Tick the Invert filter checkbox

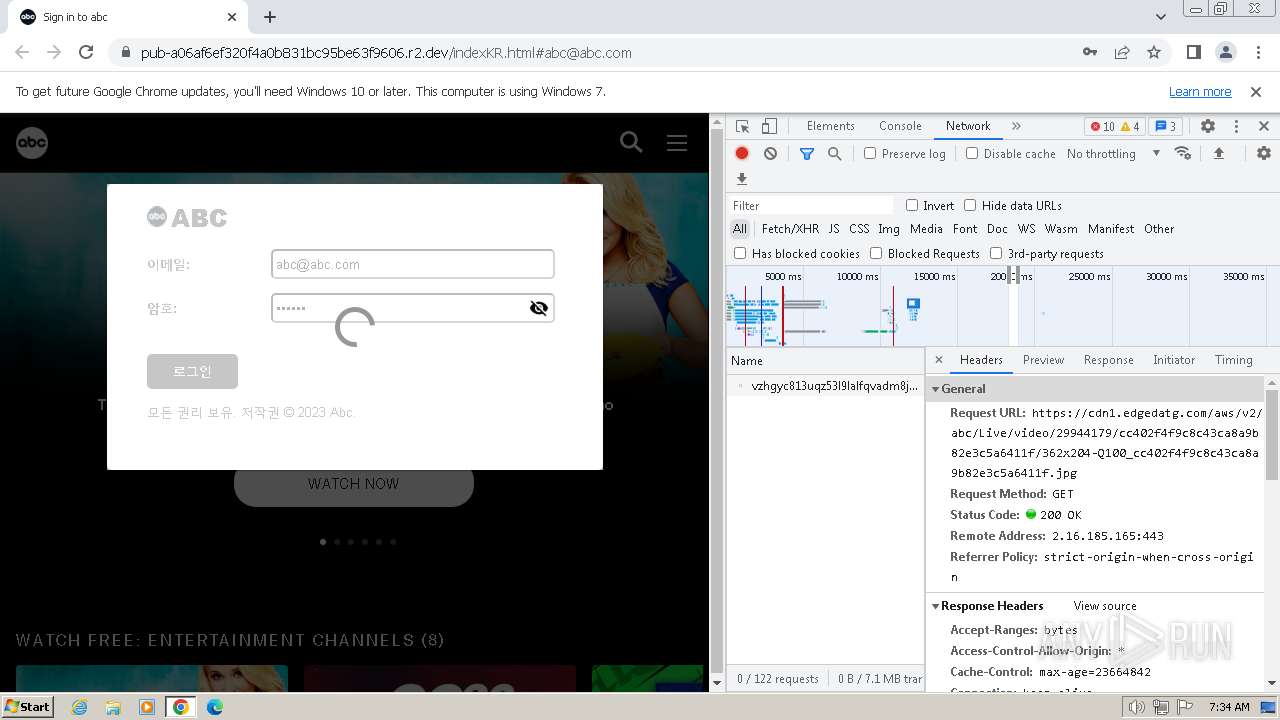(912, 205)
